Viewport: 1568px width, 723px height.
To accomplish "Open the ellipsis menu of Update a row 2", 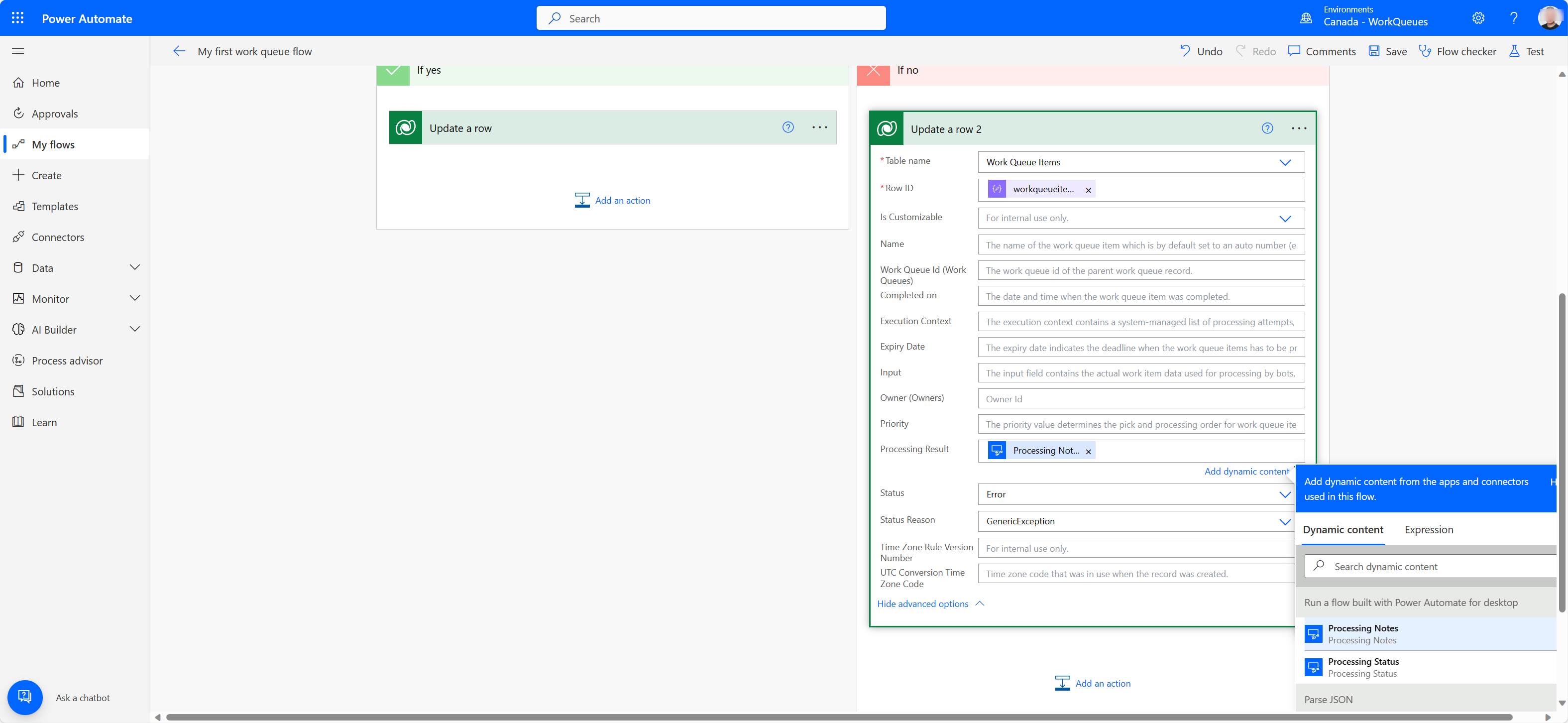I will click(x=1299, y=128).
